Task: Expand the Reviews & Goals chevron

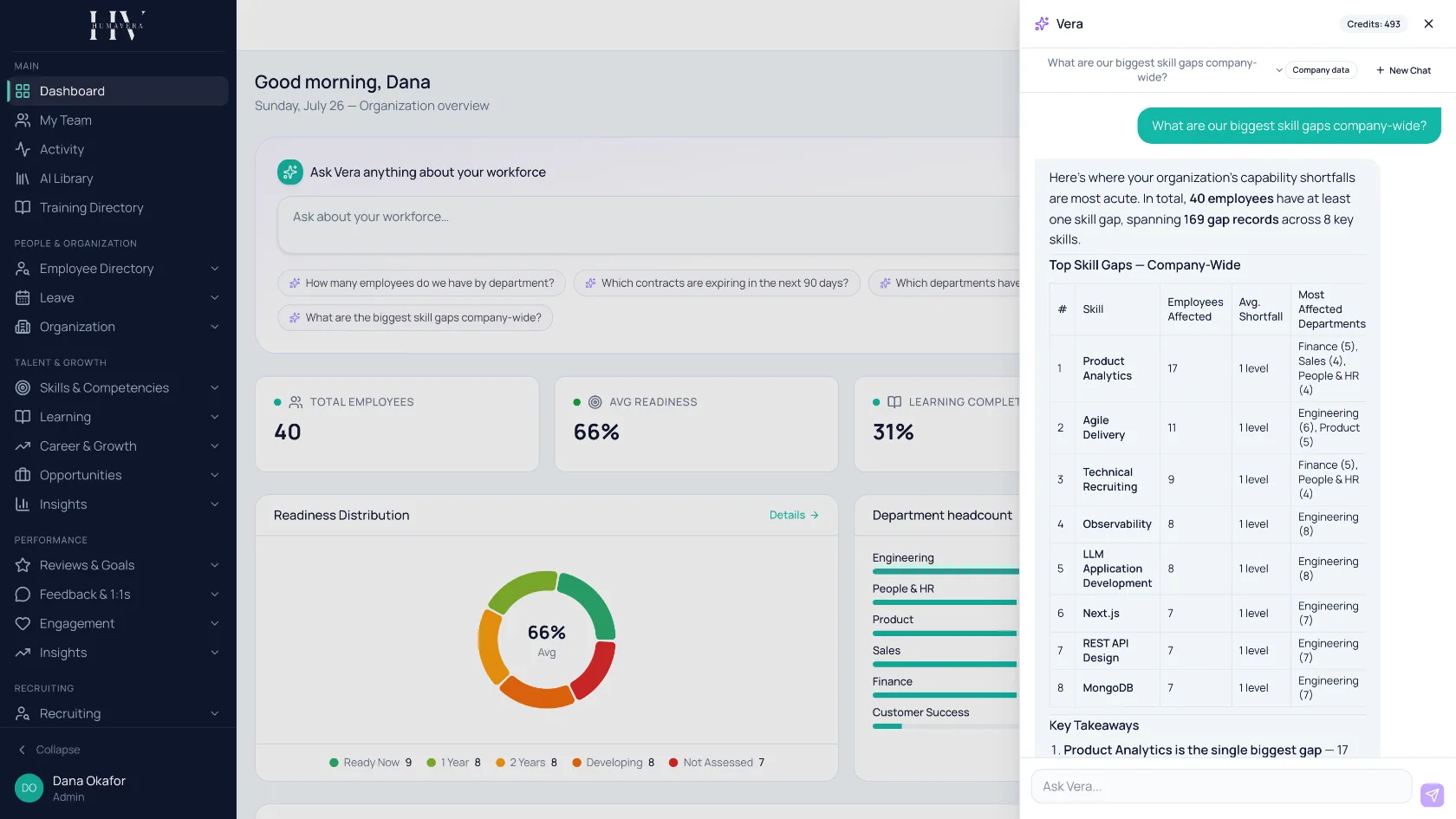Action: [x=215, y=565]
